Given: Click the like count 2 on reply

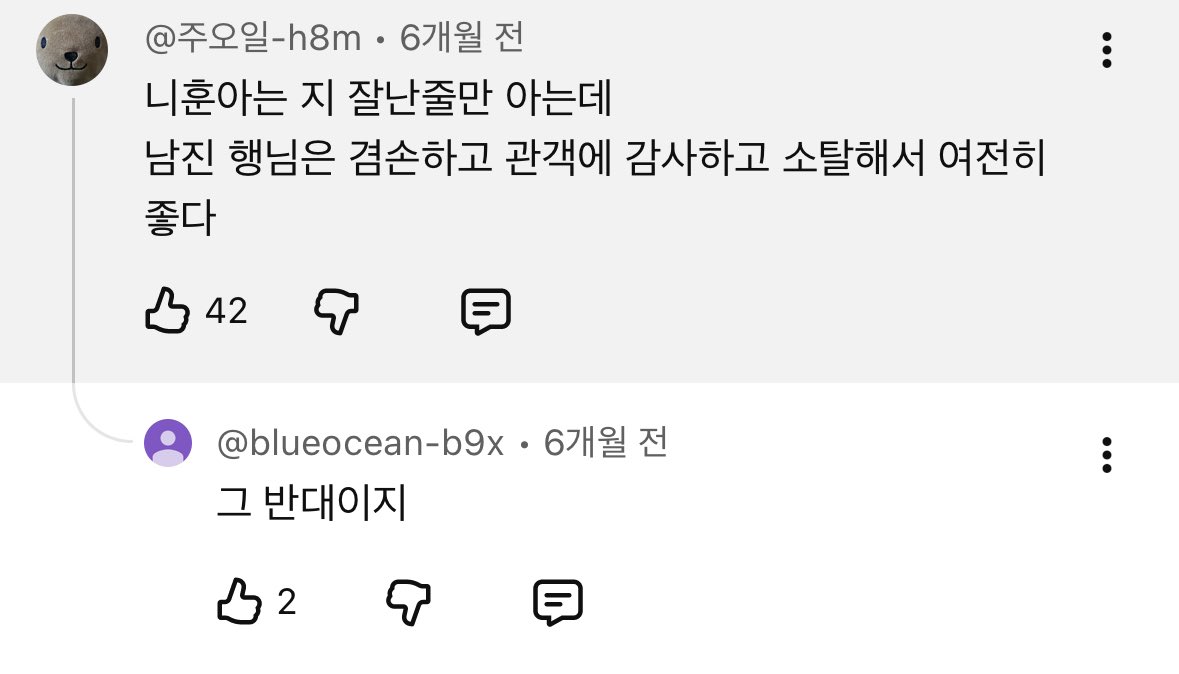Looking at the screenshot, I should (x=286, y=603).
